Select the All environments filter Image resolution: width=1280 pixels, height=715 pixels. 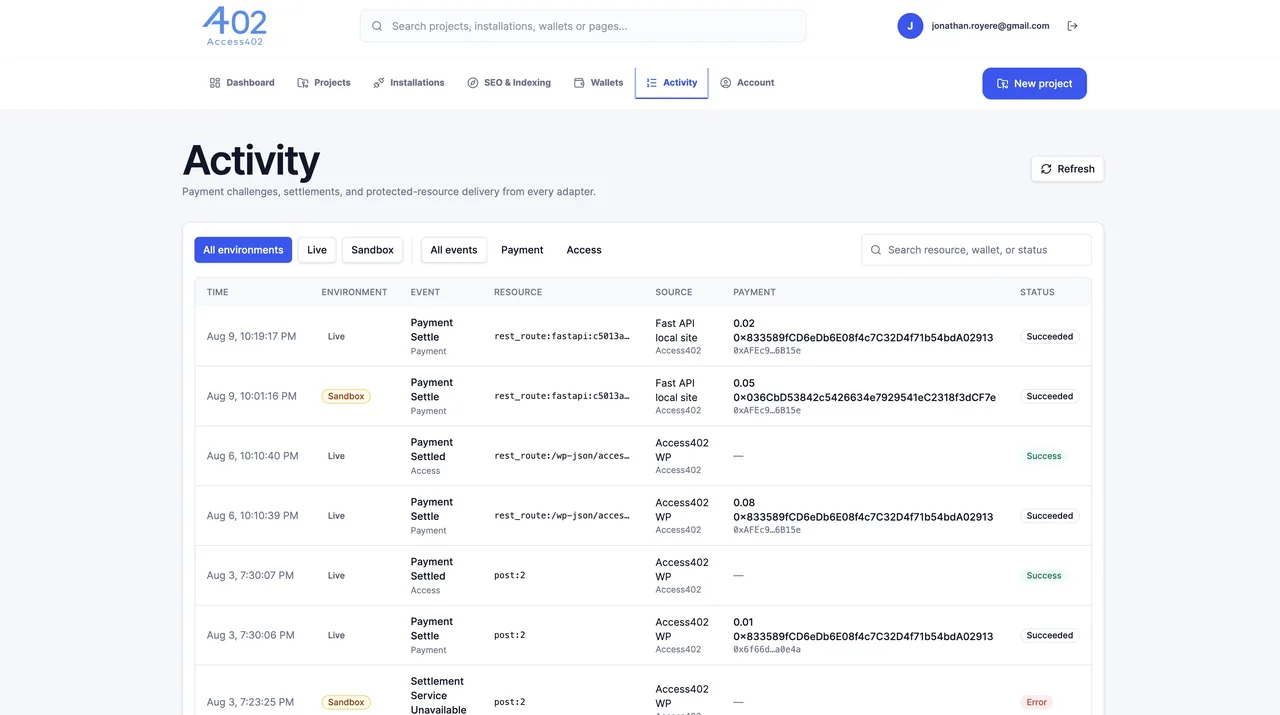click(243, 250)
